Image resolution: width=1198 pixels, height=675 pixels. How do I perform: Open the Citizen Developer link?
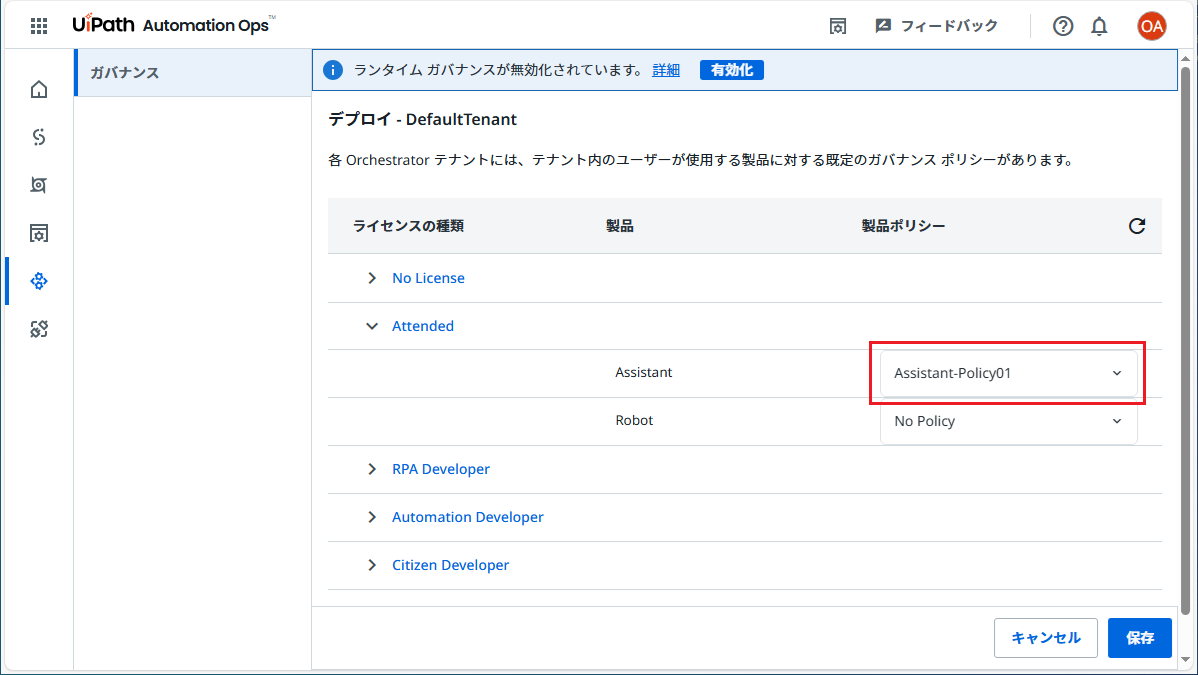(x=450, y=566)
